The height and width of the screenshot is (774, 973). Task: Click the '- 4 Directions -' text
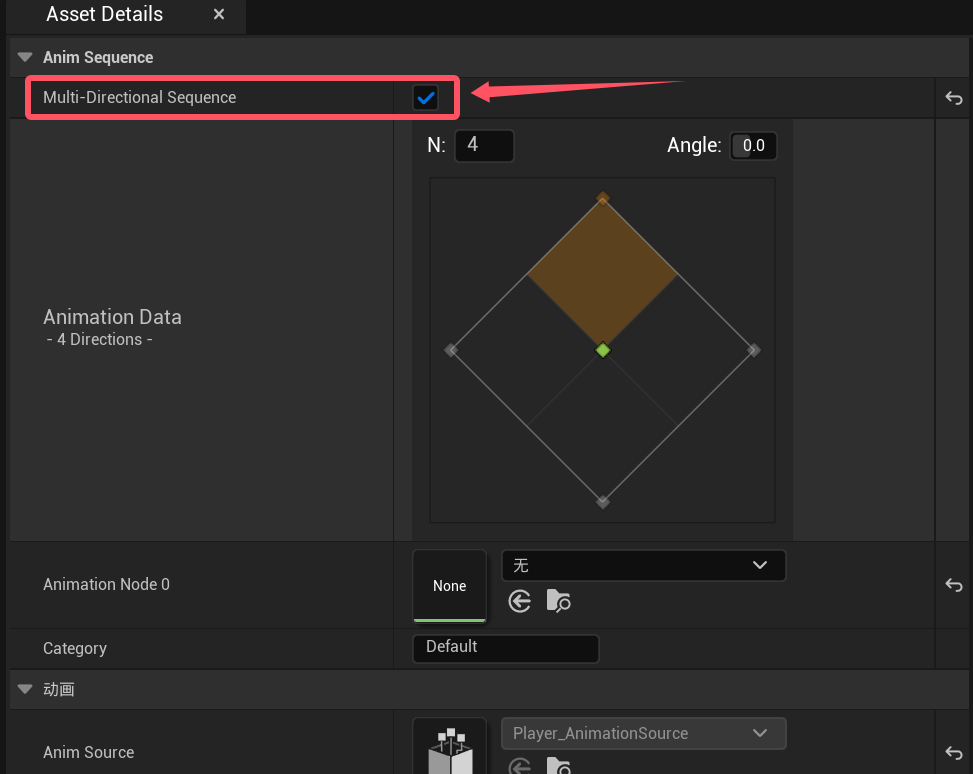[99, 340]
